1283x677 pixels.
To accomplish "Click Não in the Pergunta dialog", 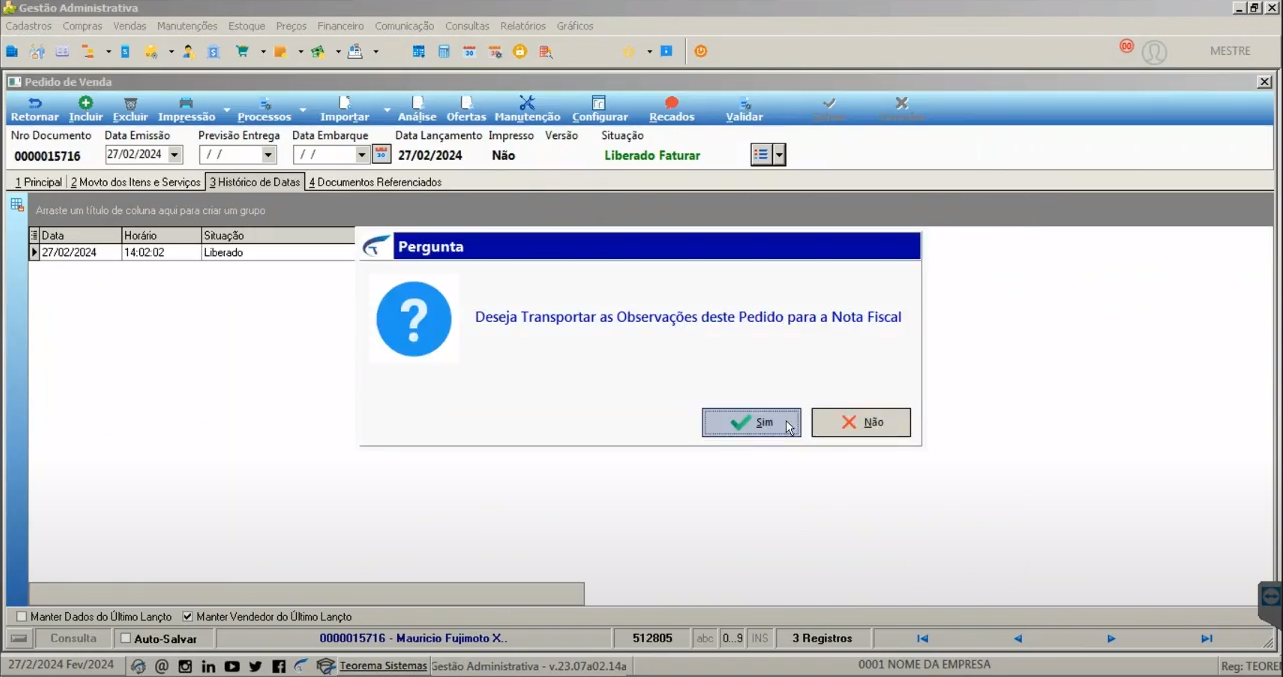I will [x=861, y=423].
